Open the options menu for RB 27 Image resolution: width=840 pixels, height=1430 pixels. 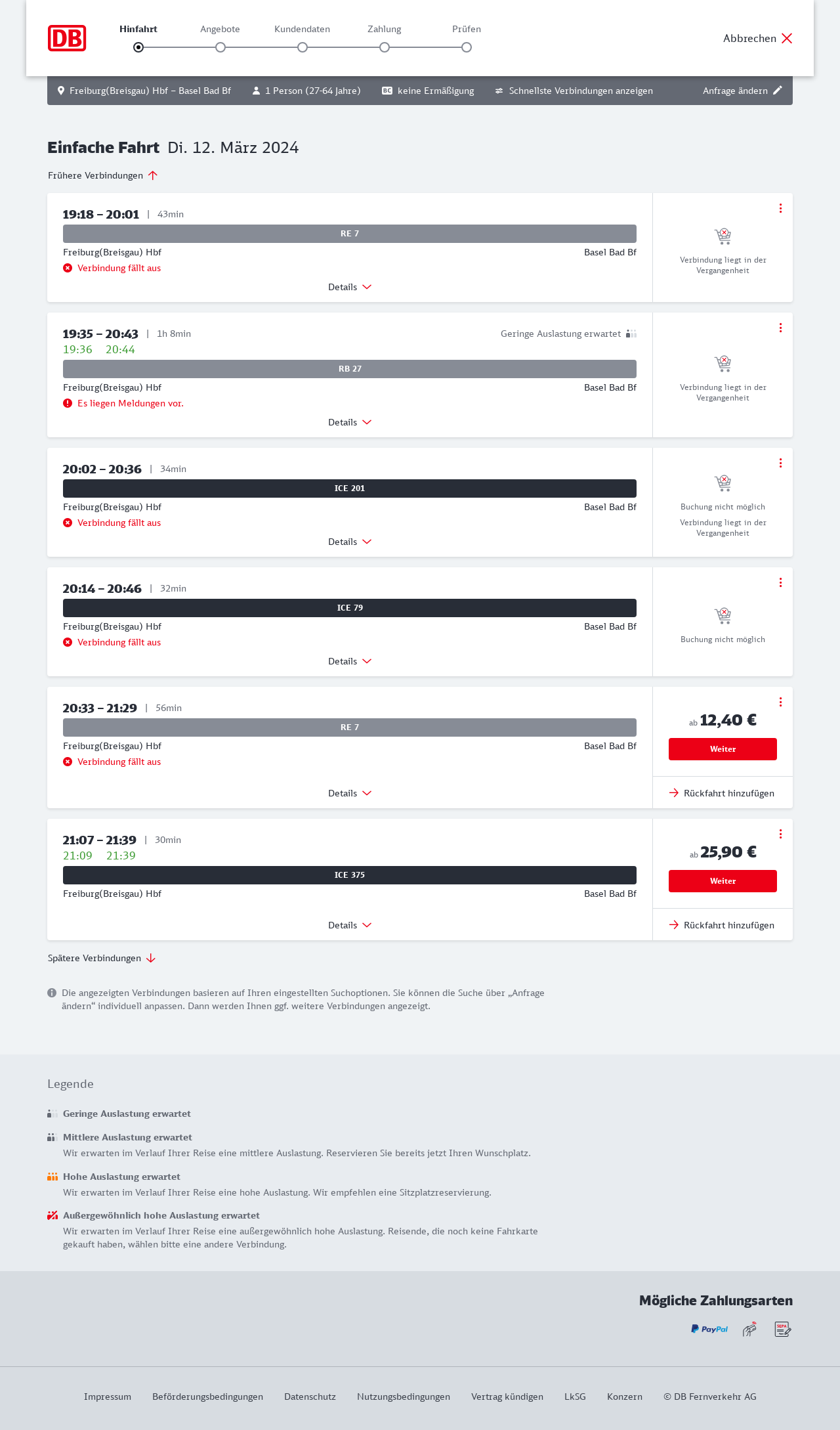click(x=780, y=328)
